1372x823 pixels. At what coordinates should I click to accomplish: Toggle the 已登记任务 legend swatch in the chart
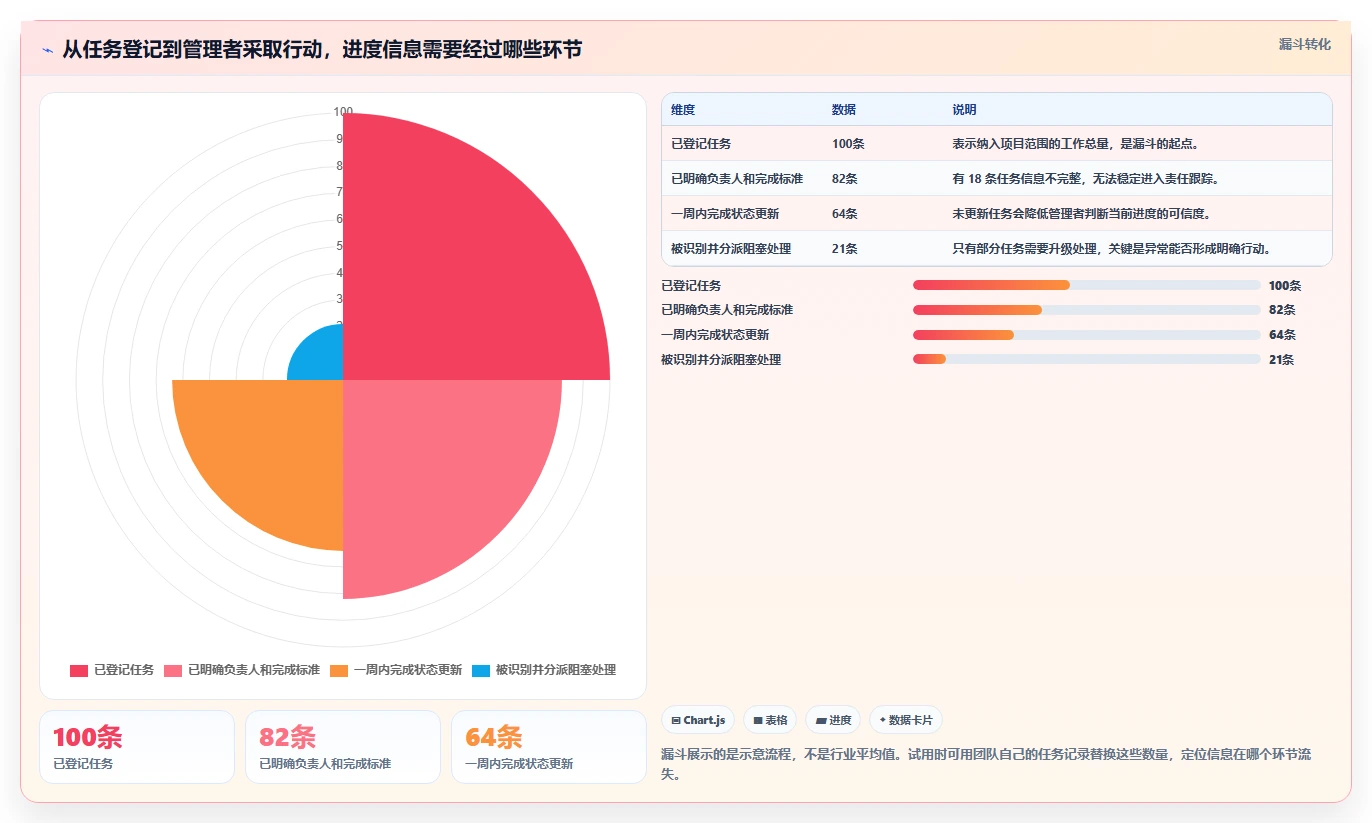click(79, 670)
